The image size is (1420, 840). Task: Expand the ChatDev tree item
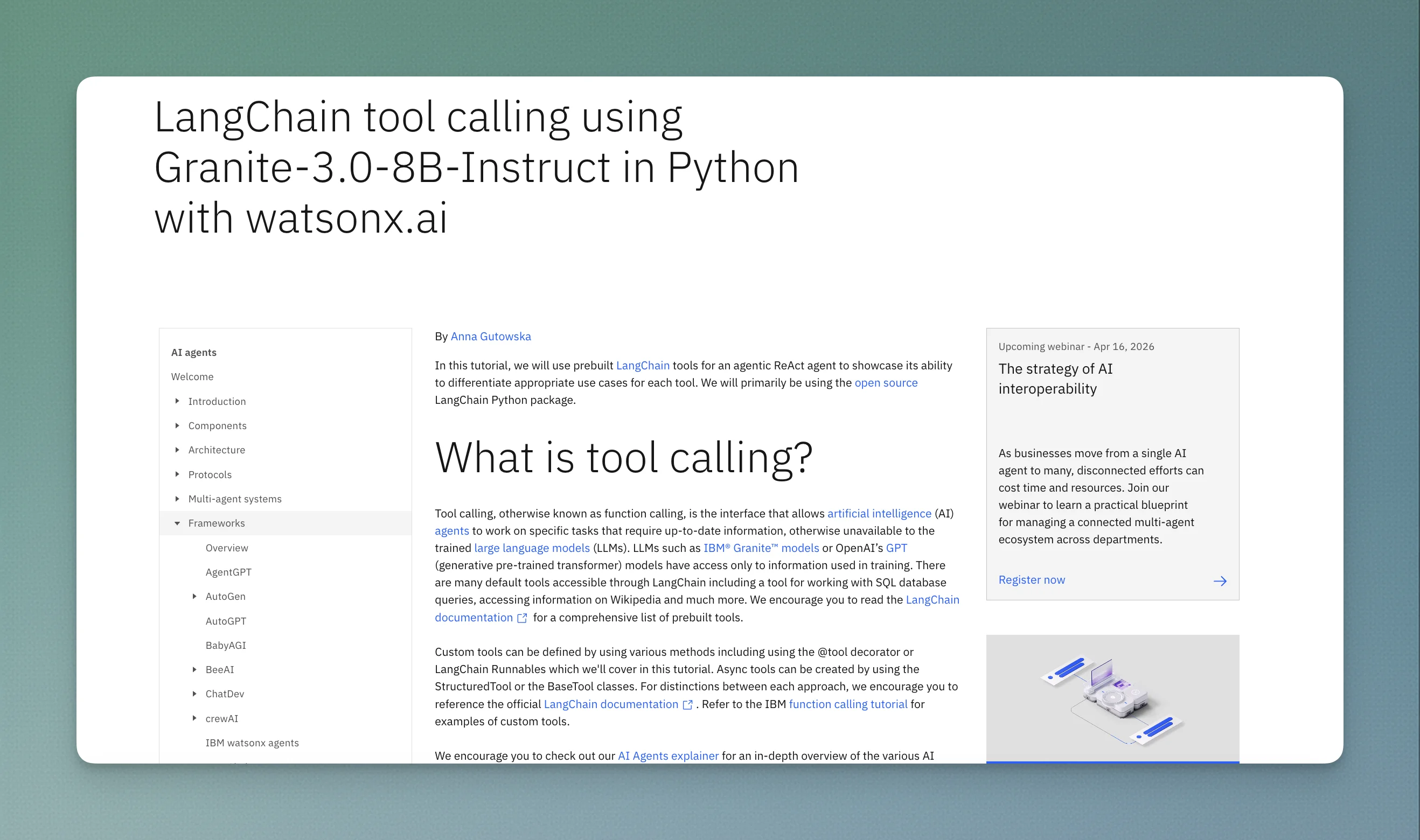(196, 694)
